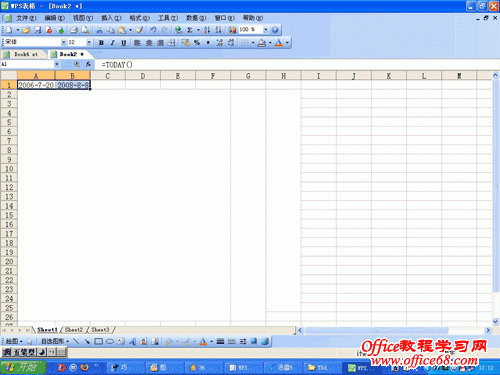Select the Oval drawing tool
The height and width of the screenshot is (375, 500).
pyautogui.click(x=110, y=341)
